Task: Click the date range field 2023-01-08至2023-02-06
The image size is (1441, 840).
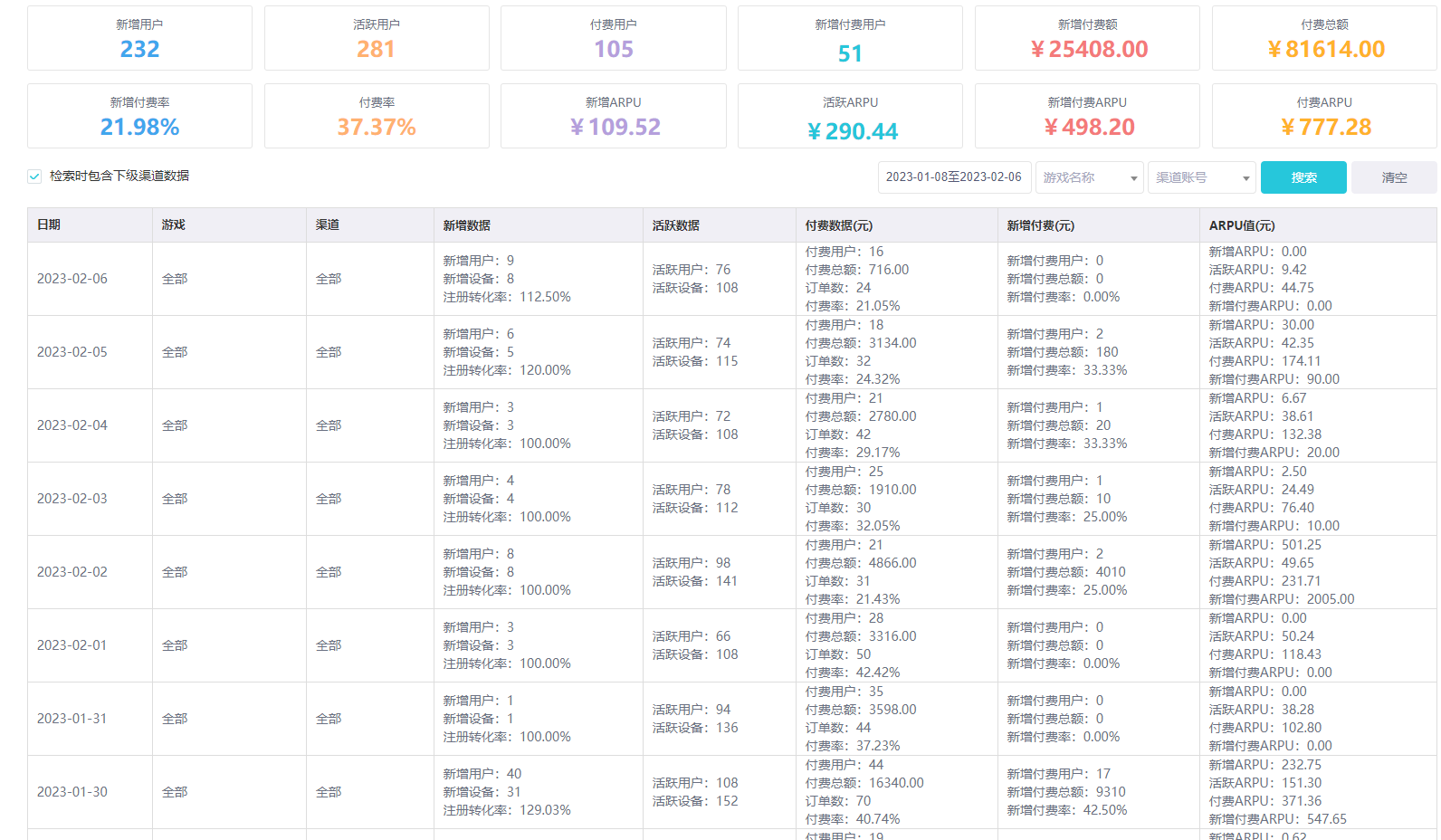Action: 953,177
